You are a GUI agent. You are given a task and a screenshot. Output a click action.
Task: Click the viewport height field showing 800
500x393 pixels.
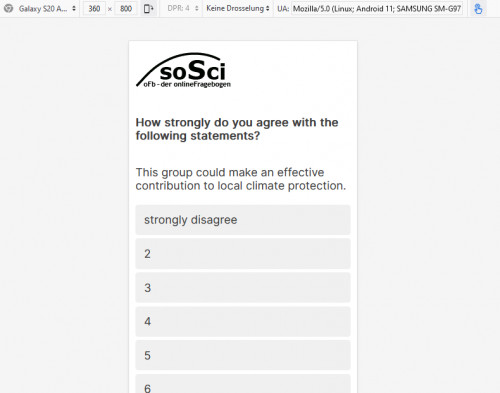[126, 9]
